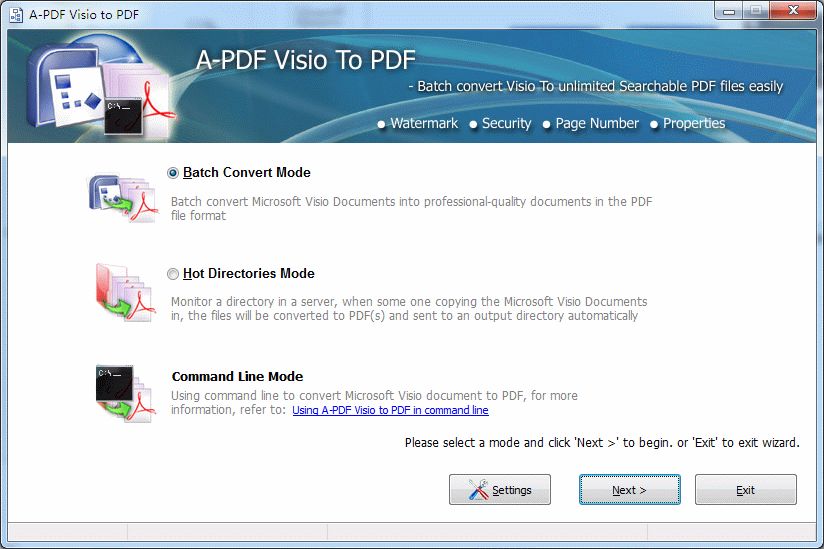Close the A-PDF Visio to PDF window
This screenshot has height=549, width=824.
(x=794, y=11)
